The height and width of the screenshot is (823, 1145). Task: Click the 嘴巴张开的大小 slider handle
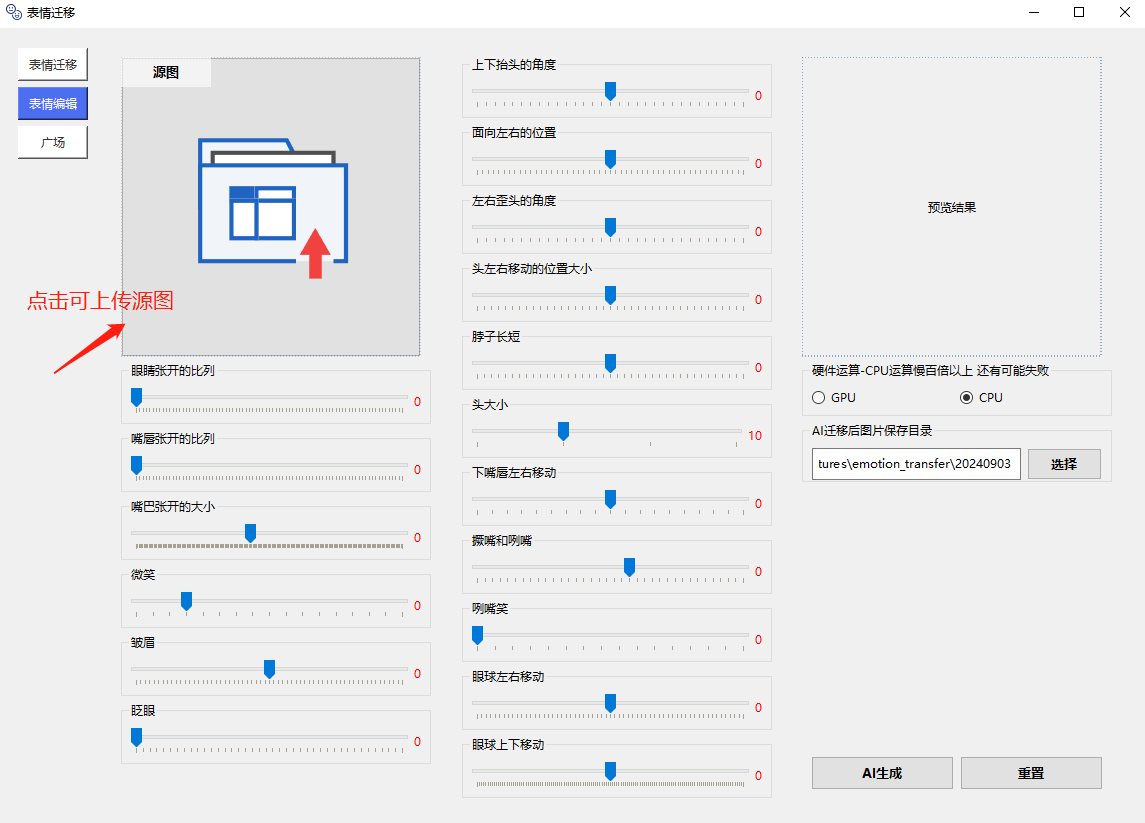(x=250, y=533)
